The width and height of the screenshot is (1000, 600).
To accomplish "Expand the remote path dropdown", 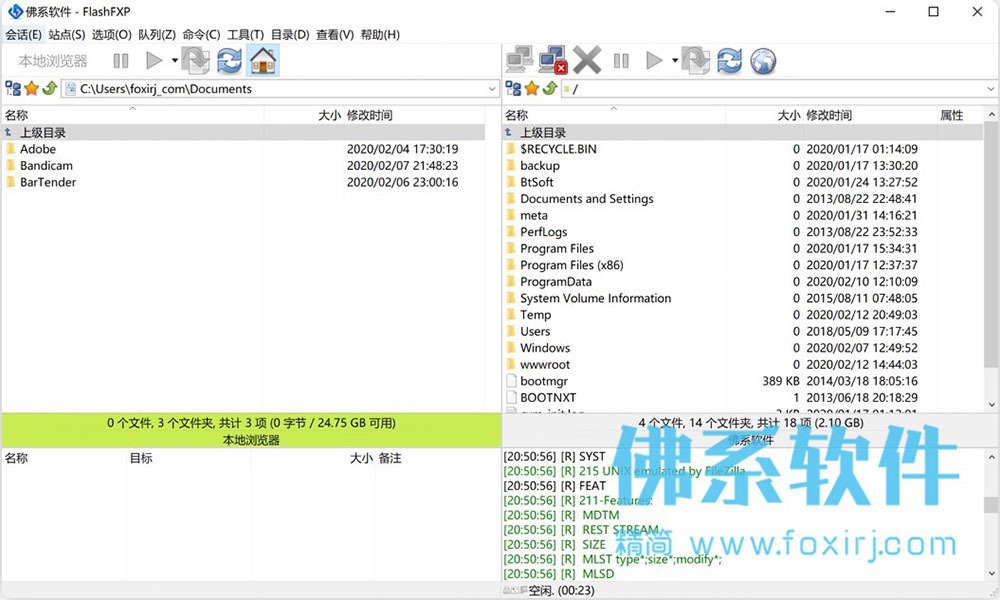I will click(x=991, y=89).
